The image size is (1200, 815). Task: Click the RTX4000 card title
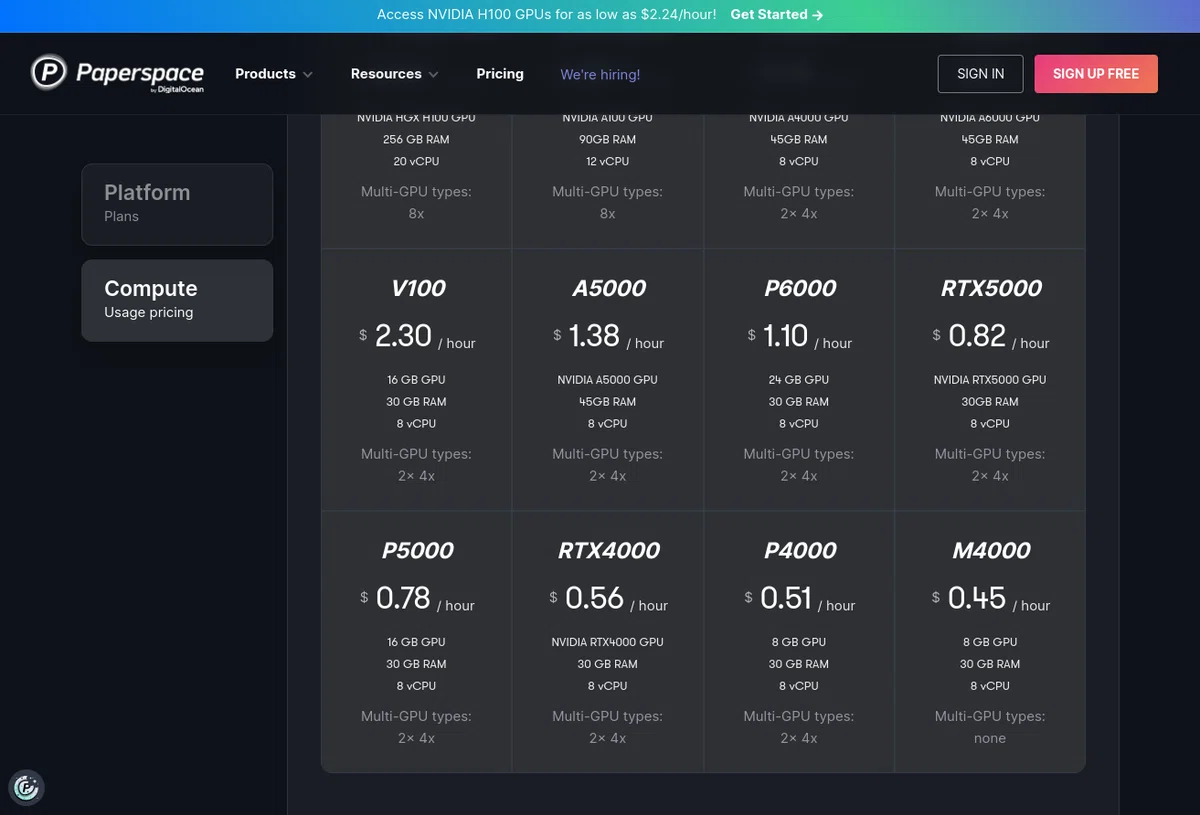tap(608, 550)
